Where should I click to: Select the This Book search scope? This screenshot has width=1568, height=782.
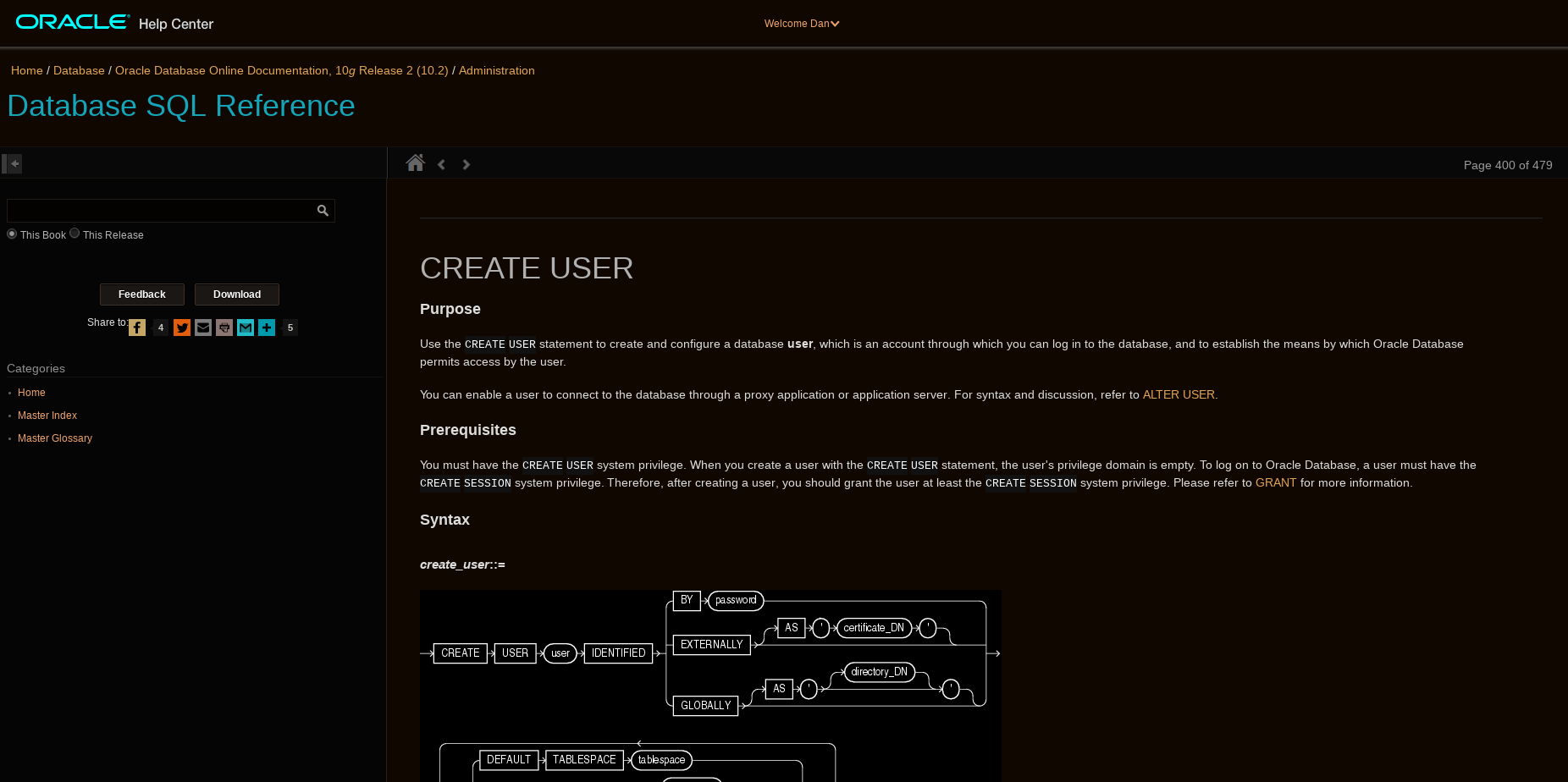(x=11, y=233)
